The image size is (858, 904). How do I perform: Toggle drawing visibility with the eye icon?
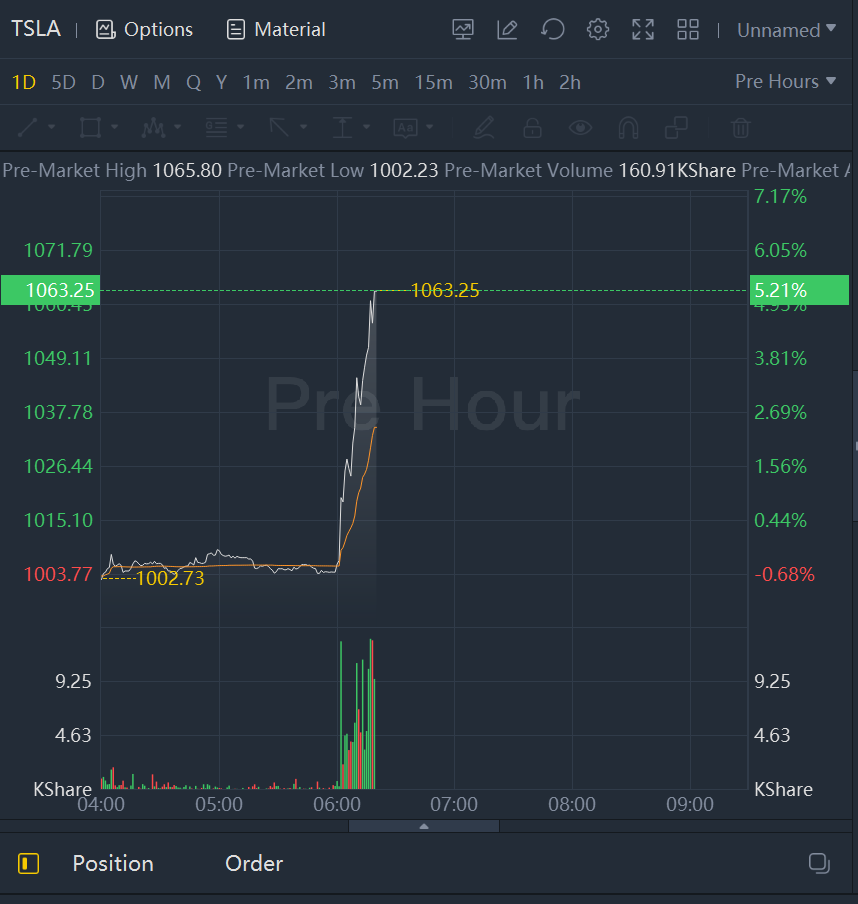pos(580,127)
